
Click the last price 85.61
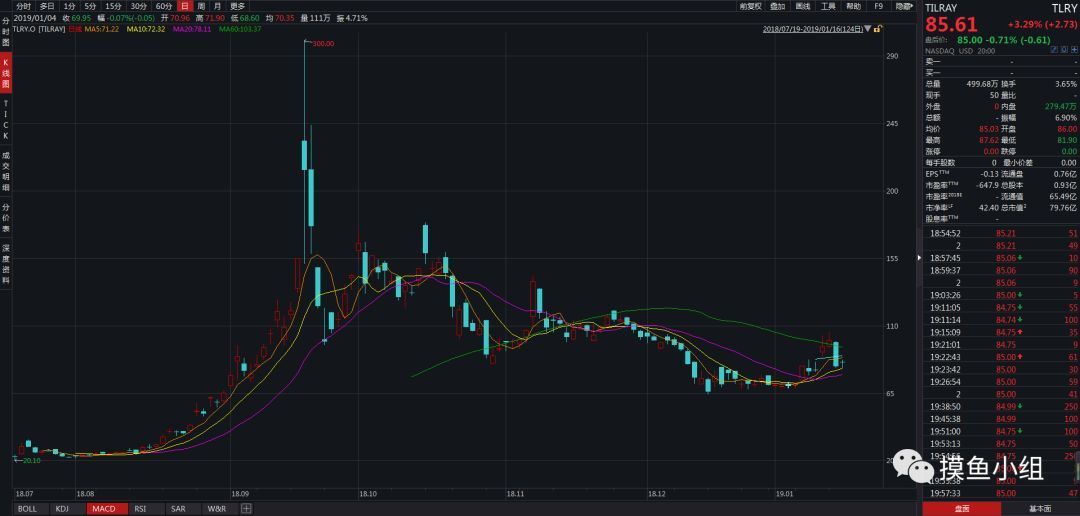[951, 25]
